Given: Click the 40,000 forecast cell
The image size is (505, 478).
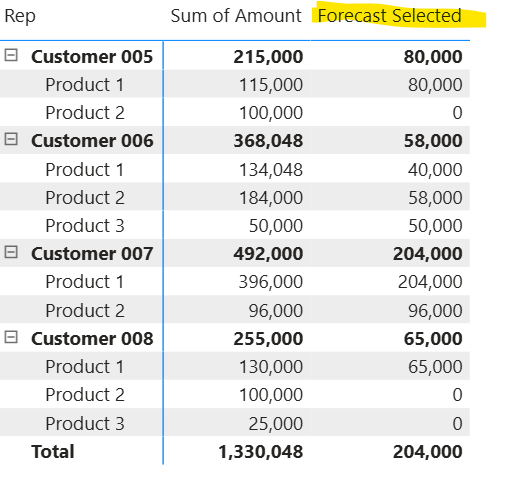Looking at the screenshot, I should click(435, 169).
